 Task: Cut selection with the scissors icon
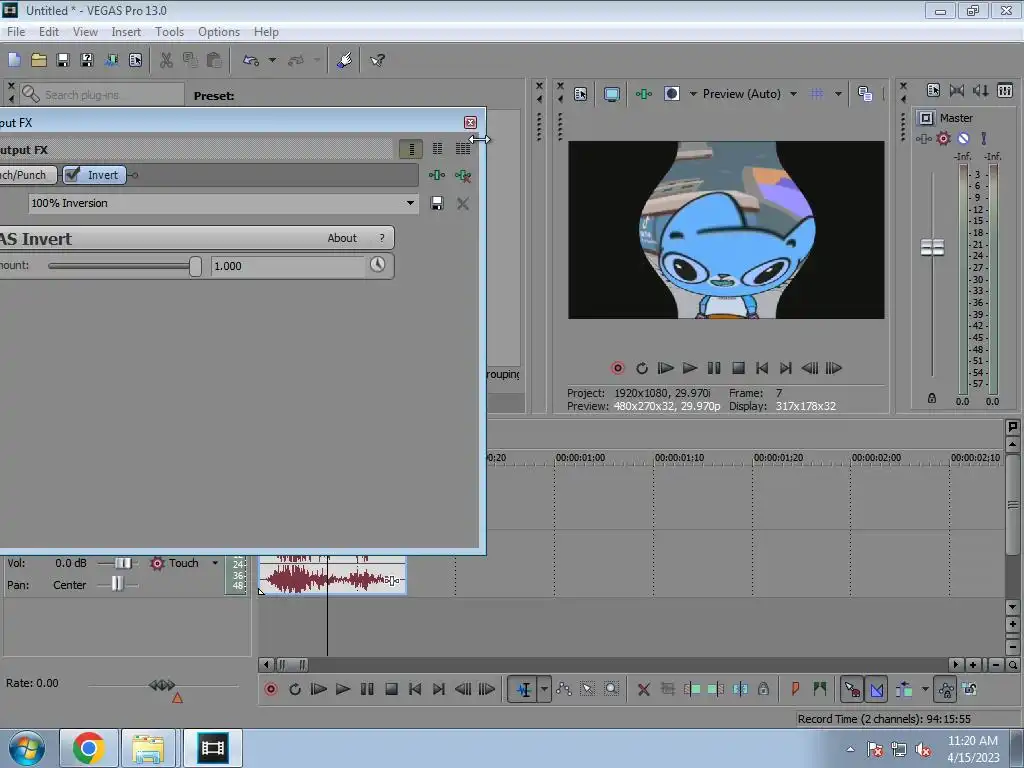click(166, 60)
